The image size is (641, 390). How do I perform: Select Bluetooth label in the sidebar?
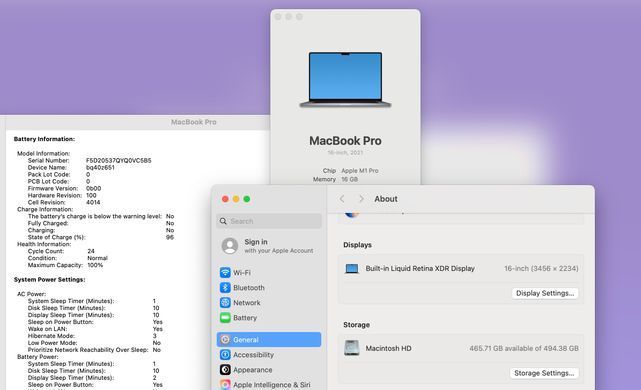(249, 288)
